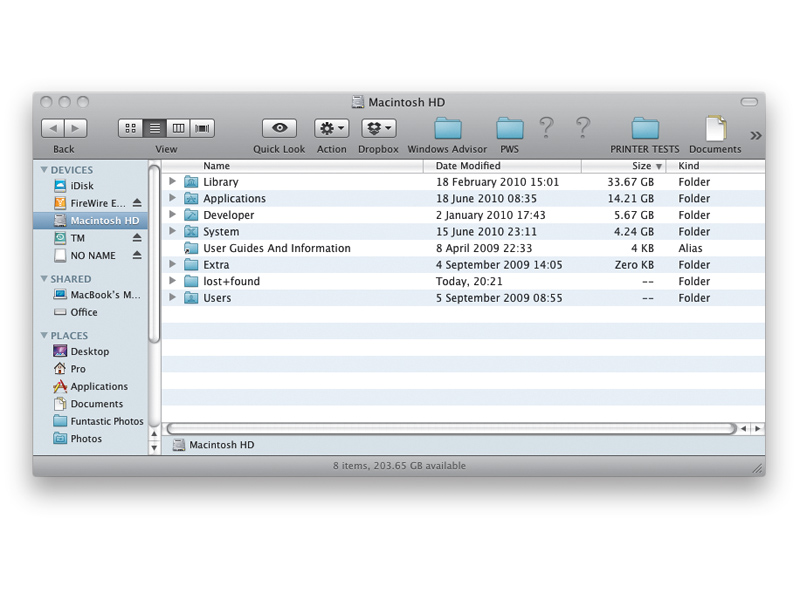
Task: Eject the FireWire drive
Action: point(137,203)
